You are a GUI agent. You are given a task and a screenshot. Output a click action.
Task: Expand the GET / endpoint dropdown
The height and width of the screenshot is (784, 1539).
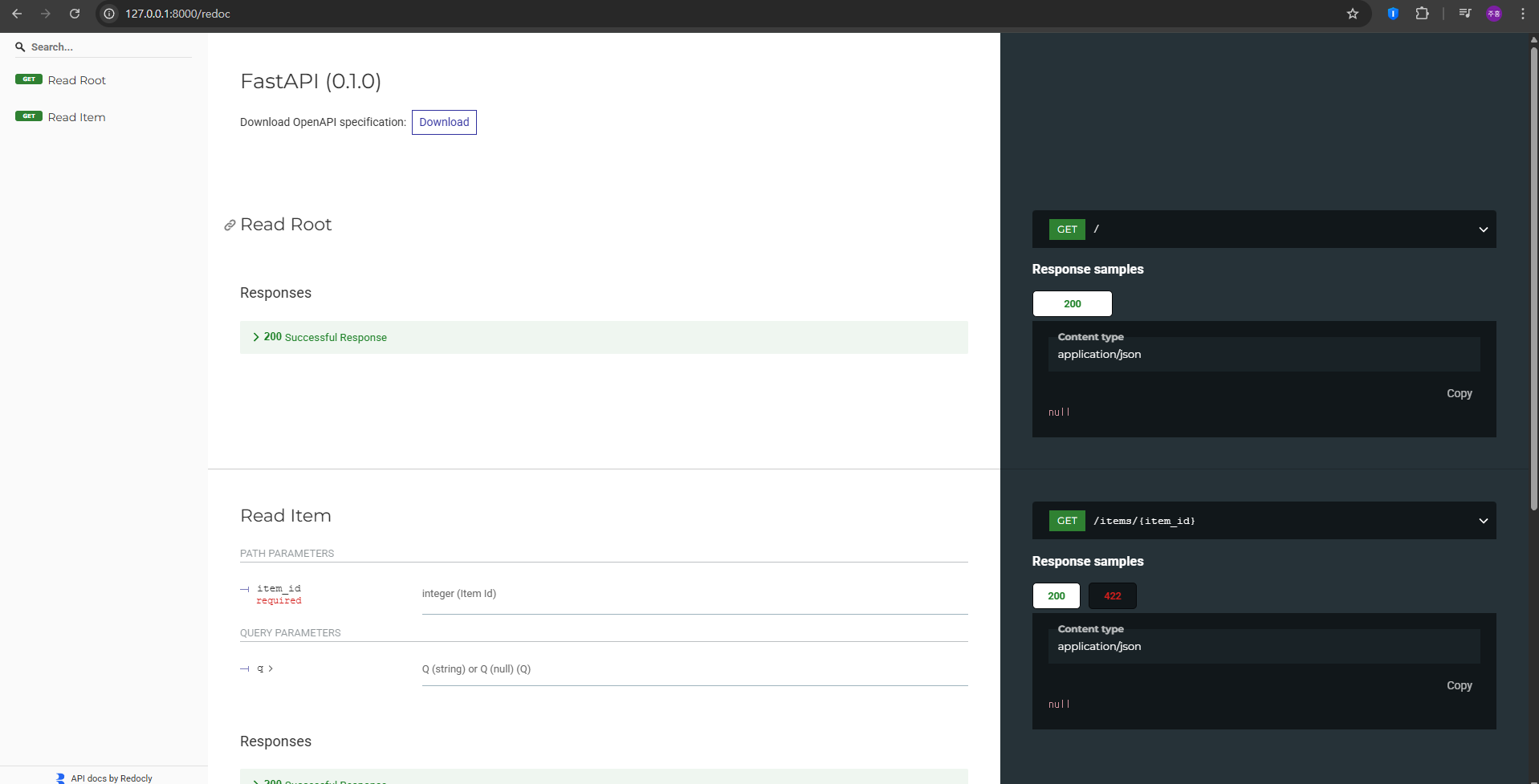click(1264, 230)
